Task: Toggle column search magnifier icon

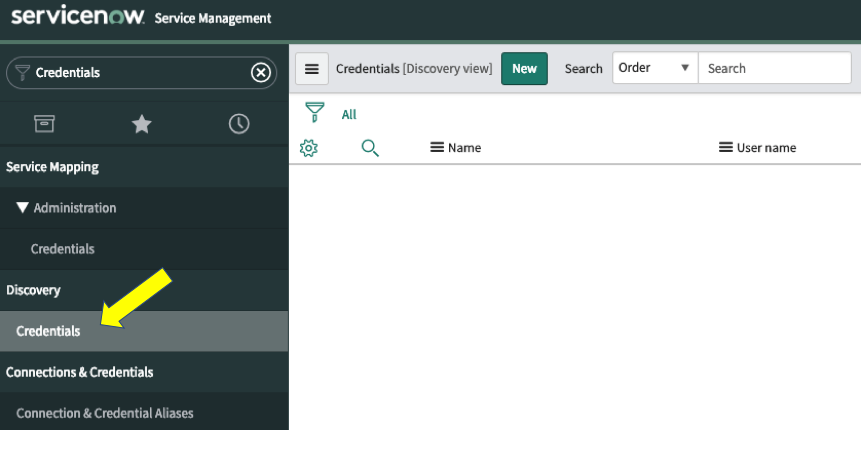Action: (x=370, y=148)
